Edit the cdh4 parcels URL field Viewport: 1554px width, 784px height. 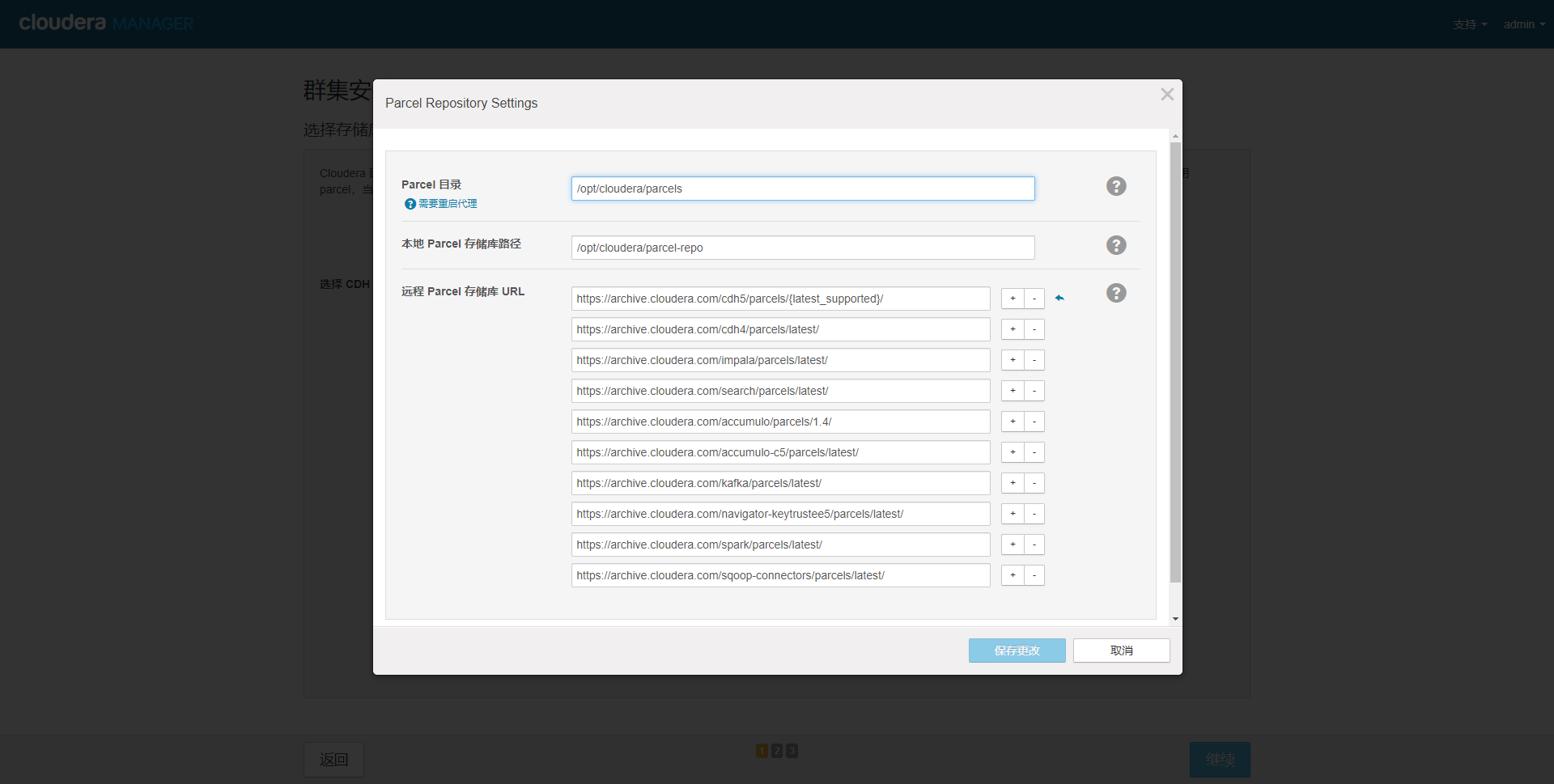click(780, 329)
